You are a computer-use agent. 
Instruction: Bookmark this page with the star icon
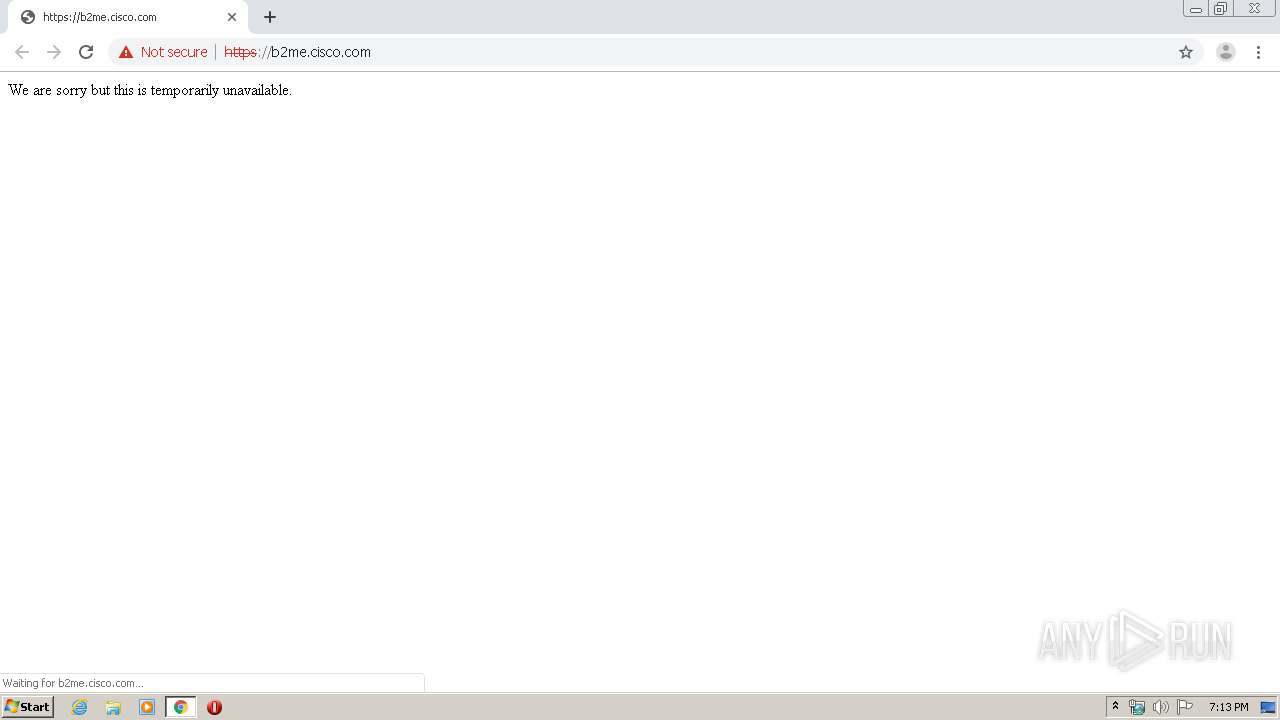coord(1186,52)
